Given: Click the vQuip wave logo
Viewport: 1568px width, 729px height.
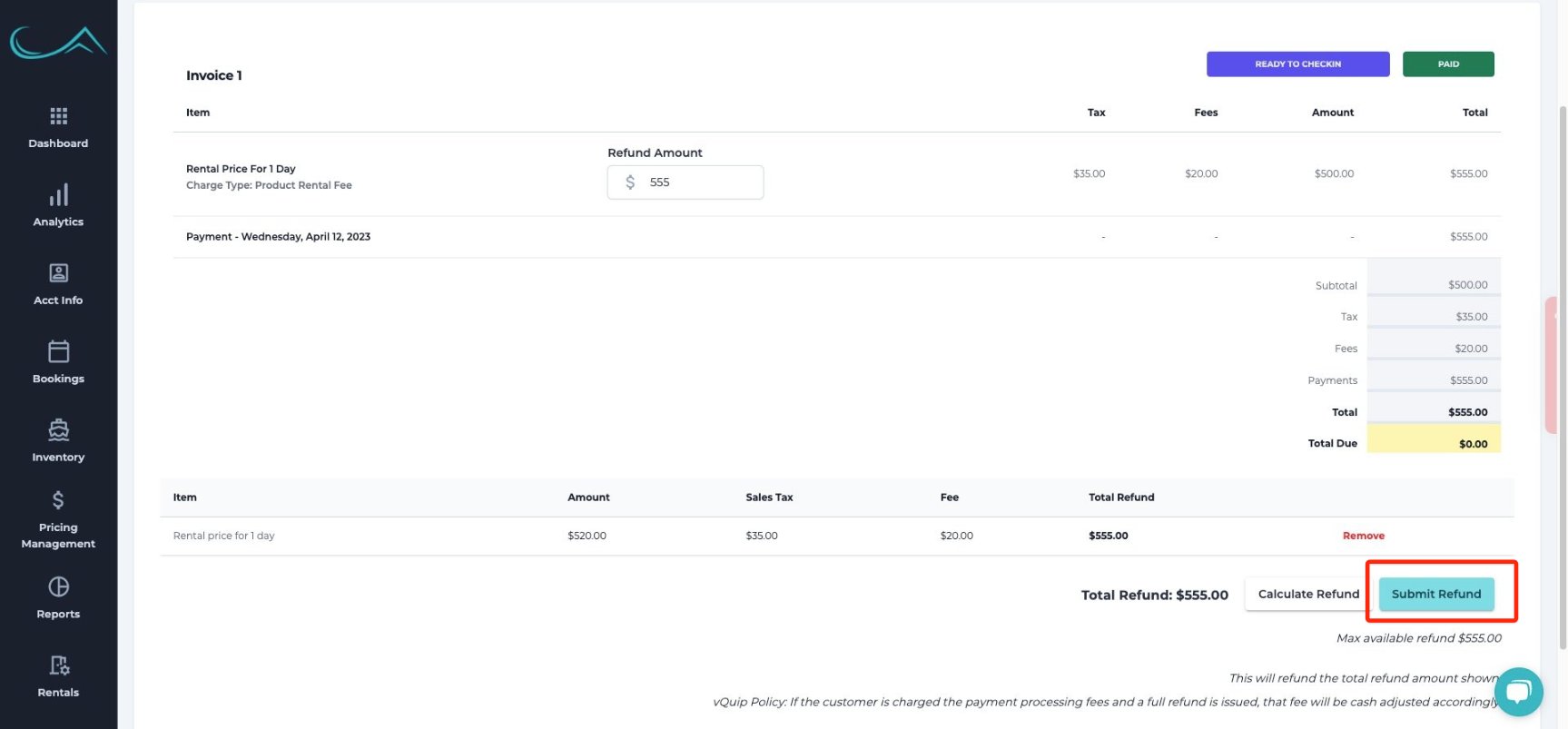Looking at the screenshot, I should pyautogui.click(x=58, y=43).
